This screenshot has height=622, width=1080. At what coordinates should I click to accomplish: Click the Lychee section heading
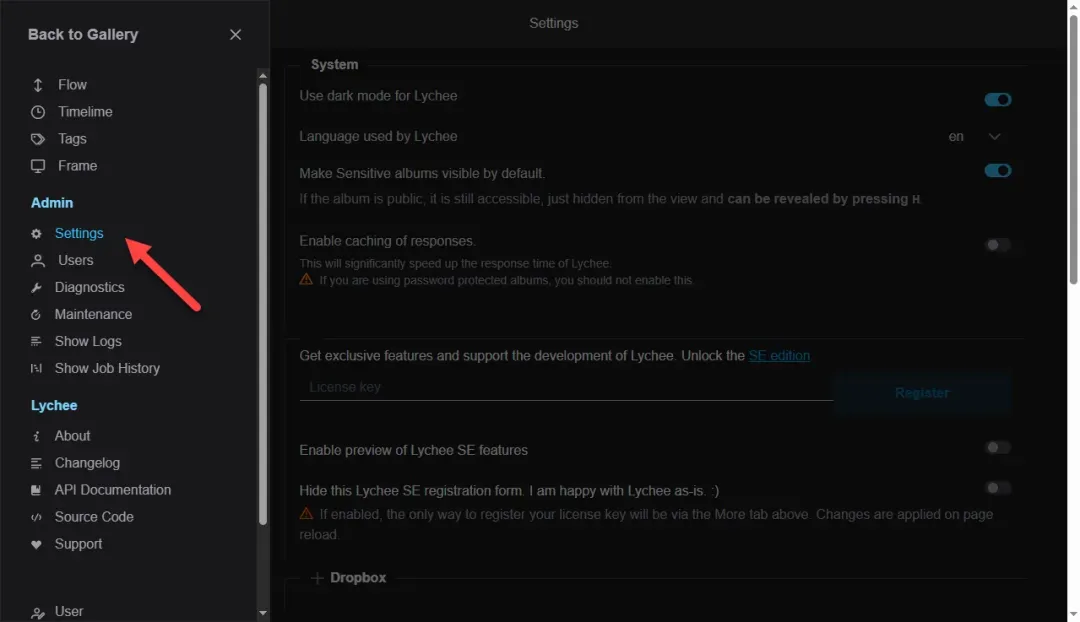(x=54, y=406)
